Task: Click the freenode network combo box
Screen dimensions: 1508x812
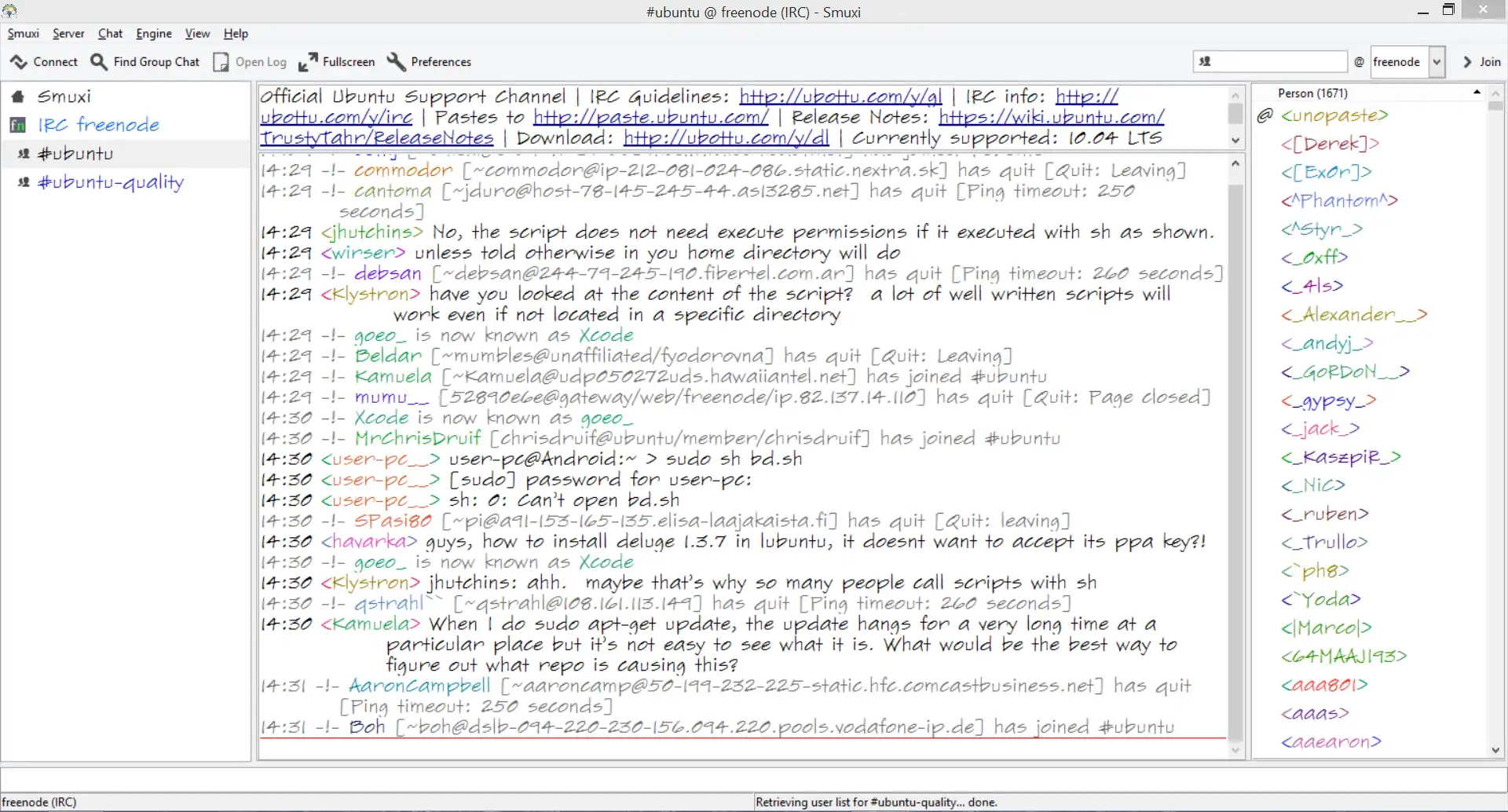Action: coord(1407,62)
